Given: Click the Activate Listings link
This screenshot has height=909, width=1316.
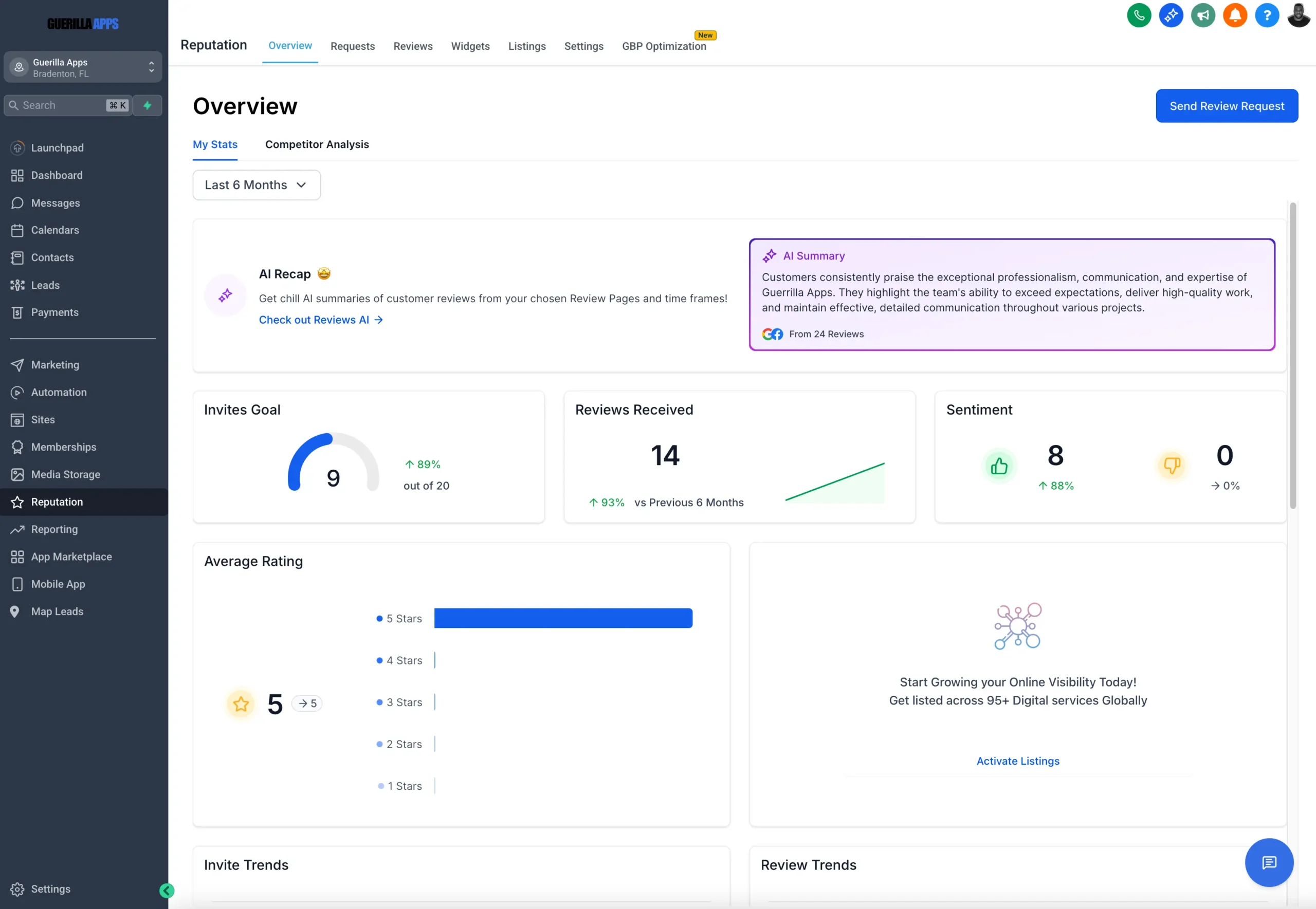Looking at the screenshot, I should click(1017, 761).
